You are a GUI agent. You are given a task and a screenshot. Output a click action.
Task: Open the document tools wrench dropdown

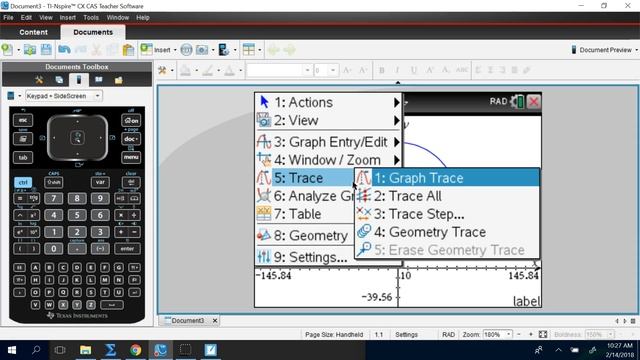point(172,71)
